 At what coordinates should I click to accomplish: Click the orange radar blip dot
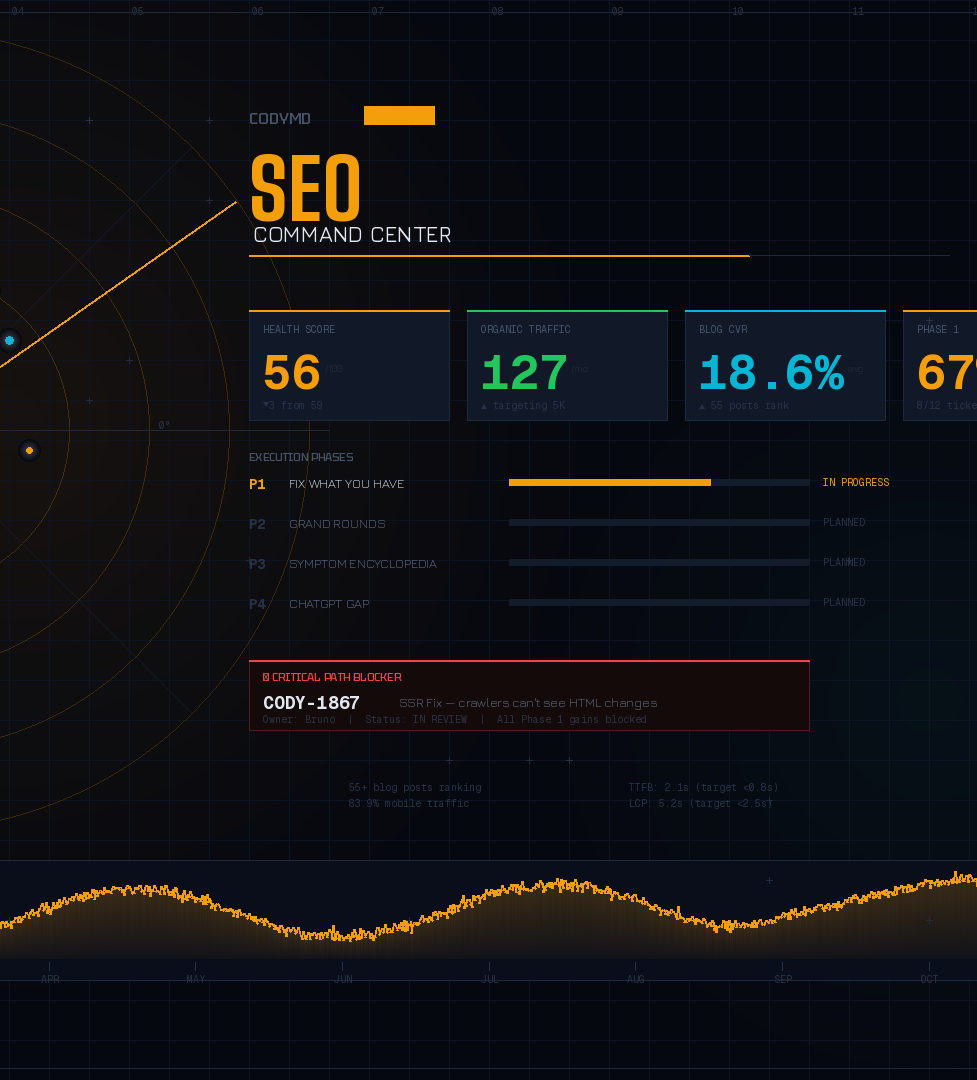pyautogui.click(x=29, y=451)
